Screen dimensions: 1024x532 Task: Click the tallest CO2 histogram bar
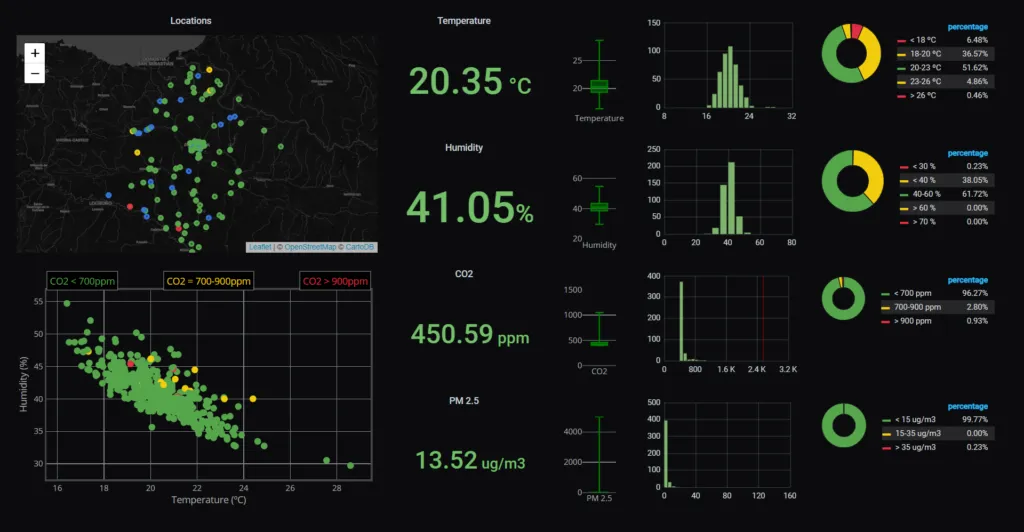click(681, 321)
